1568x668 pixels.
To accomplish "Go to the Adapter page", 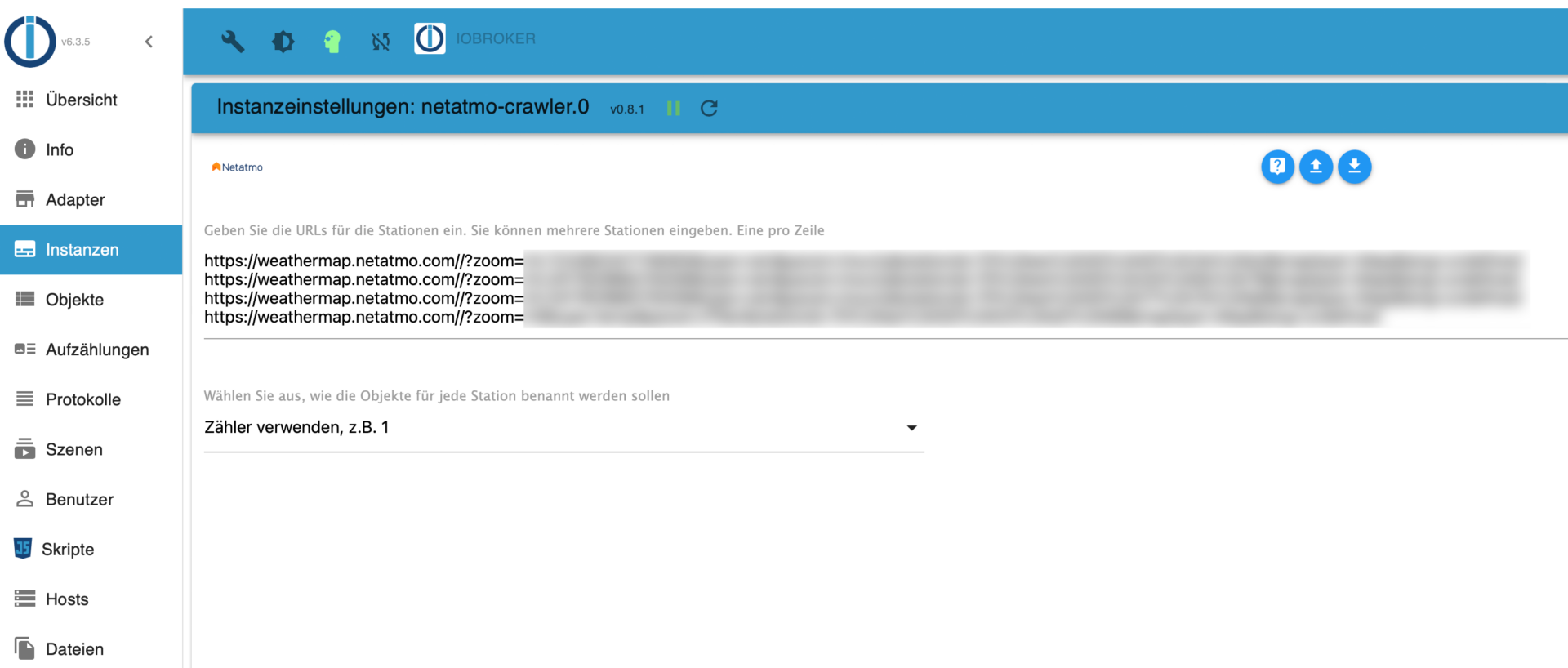I will tap(75, 199).
